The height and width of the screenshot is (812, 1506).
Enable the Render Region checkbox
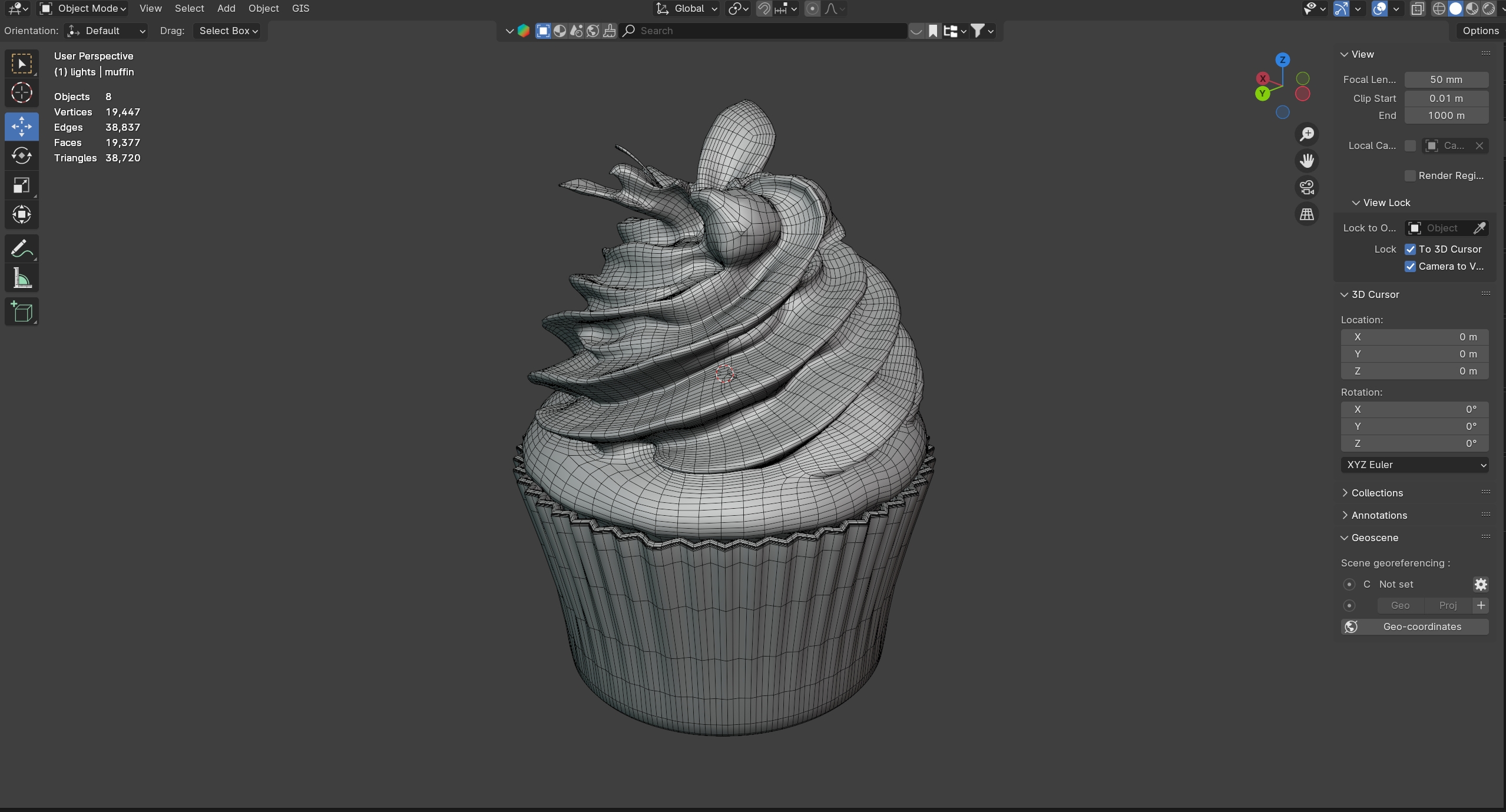coord(1410,175)
